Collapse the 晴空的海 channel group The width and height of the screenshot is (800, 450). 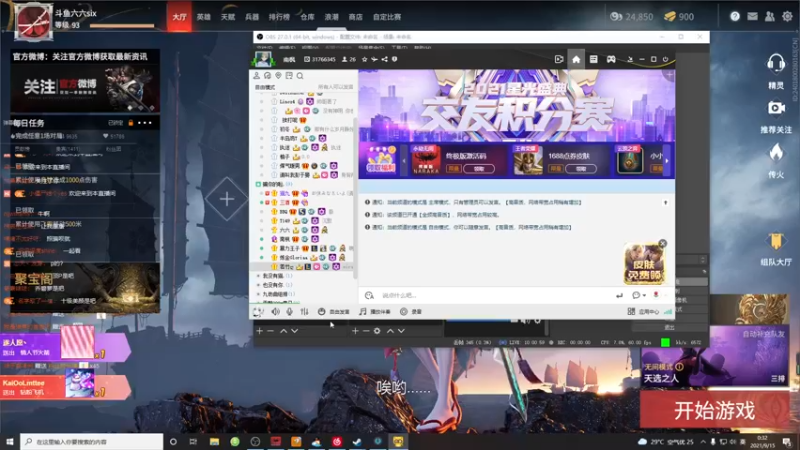[258, 184]
